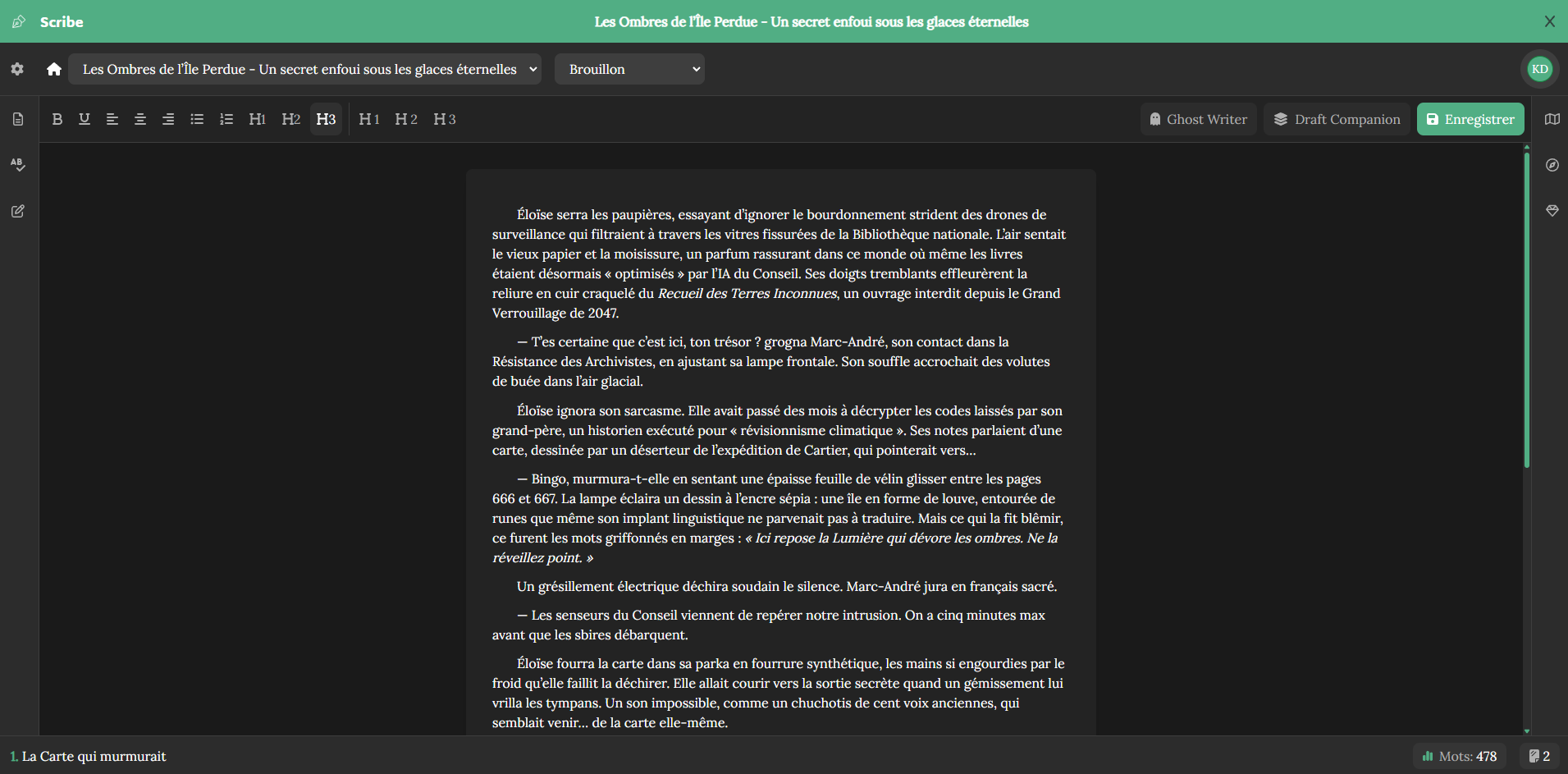Toggle bold formatting
Screen dimensions: 1568x774
[57, 119]
